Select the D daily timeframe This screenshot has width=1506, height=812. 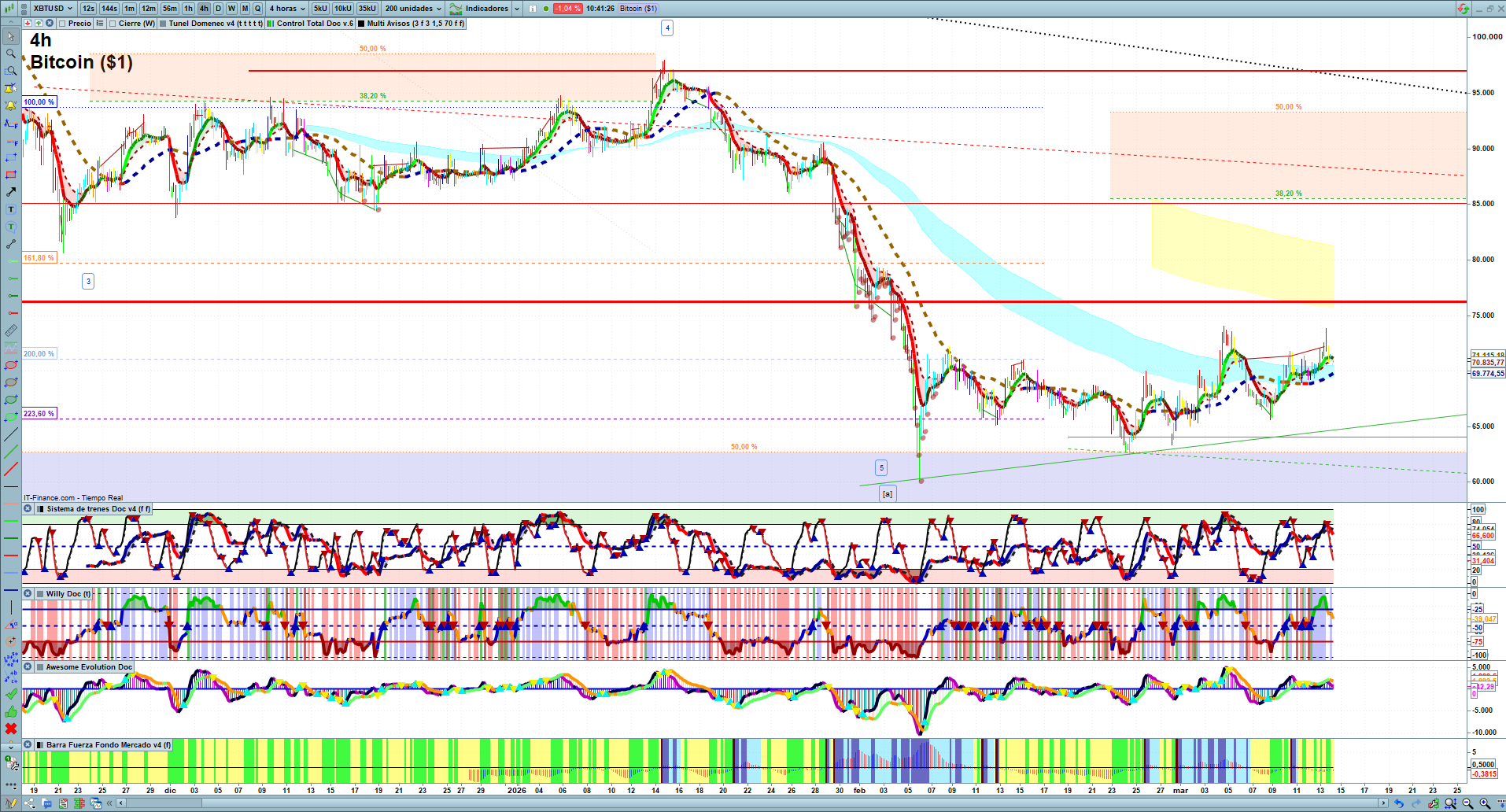[218, 9]
